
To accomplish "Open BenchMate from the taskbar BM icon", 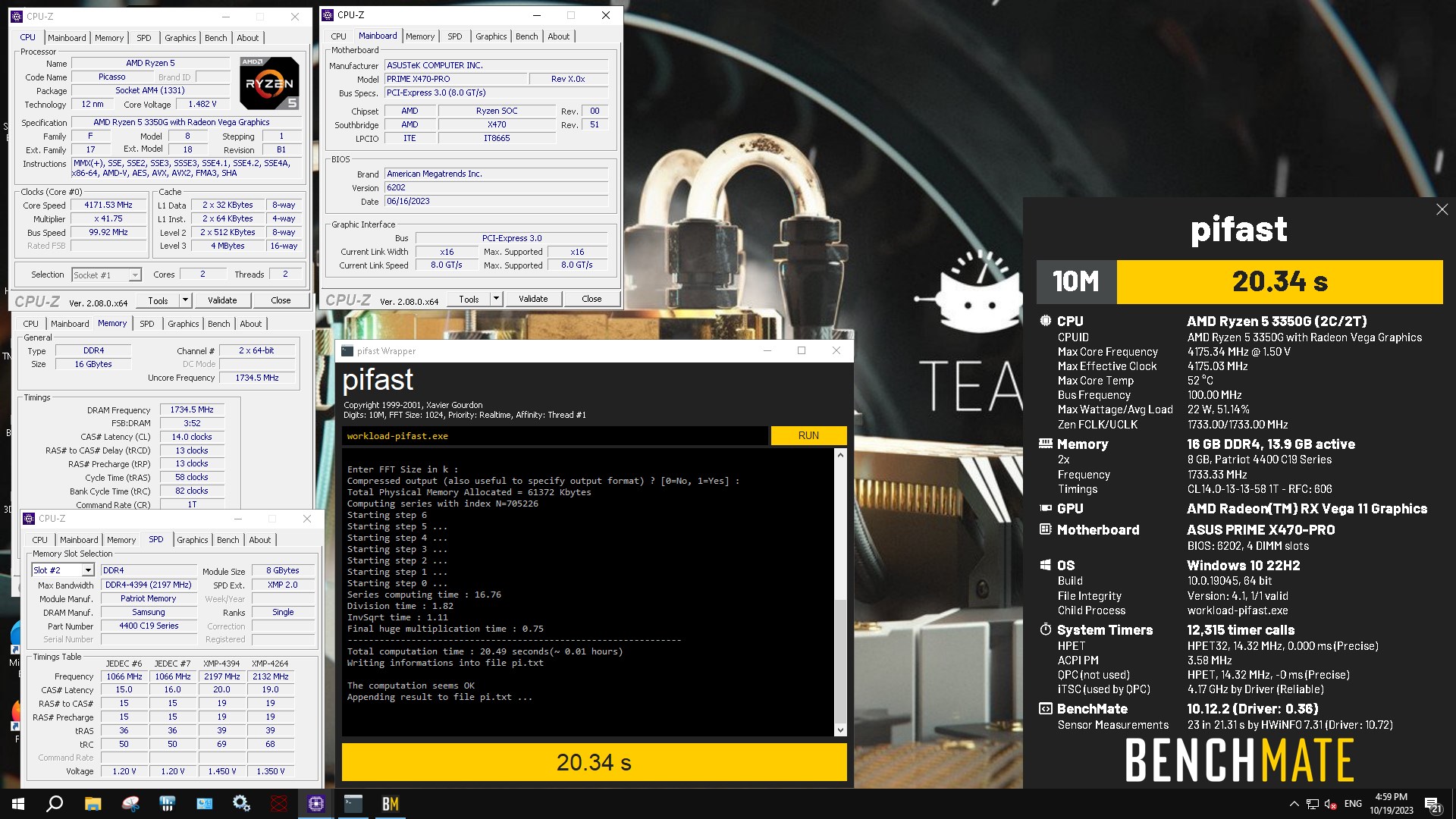I will [391, 804].
